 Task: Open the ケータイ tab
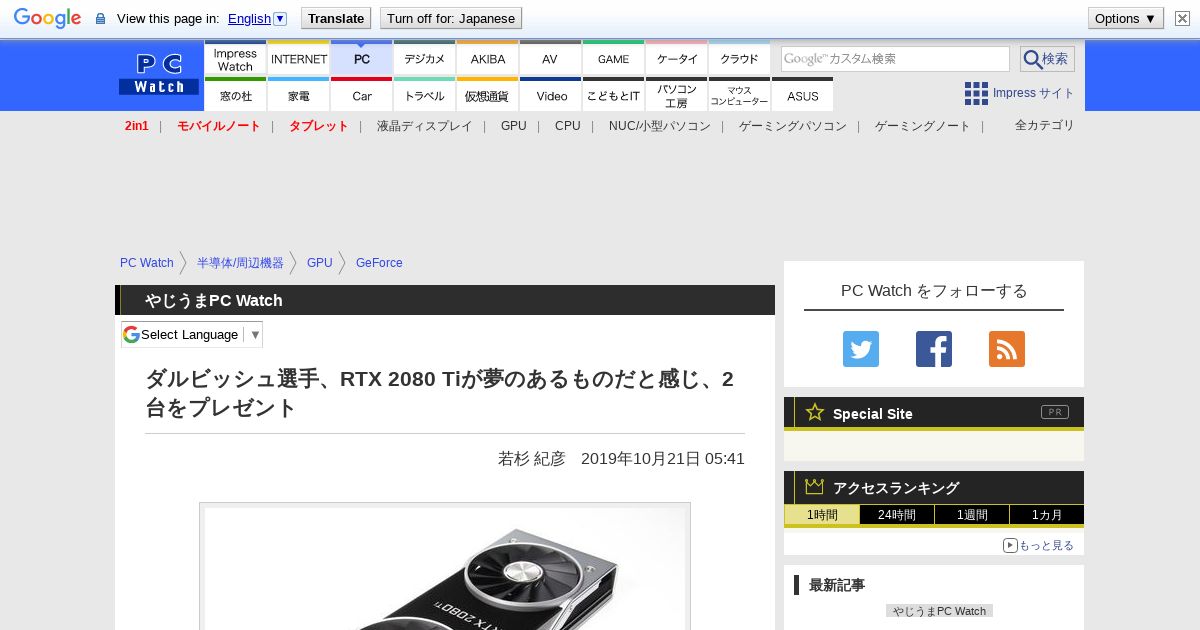676,58
